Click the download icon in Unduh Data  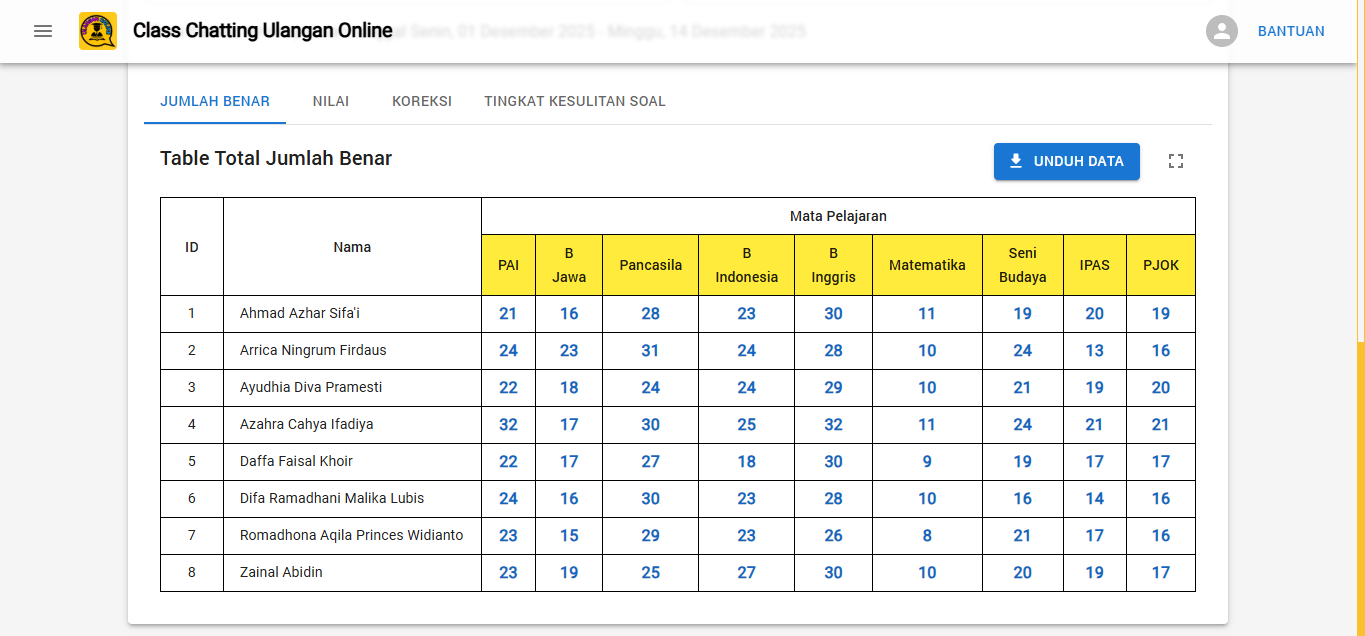(1016, 161)
